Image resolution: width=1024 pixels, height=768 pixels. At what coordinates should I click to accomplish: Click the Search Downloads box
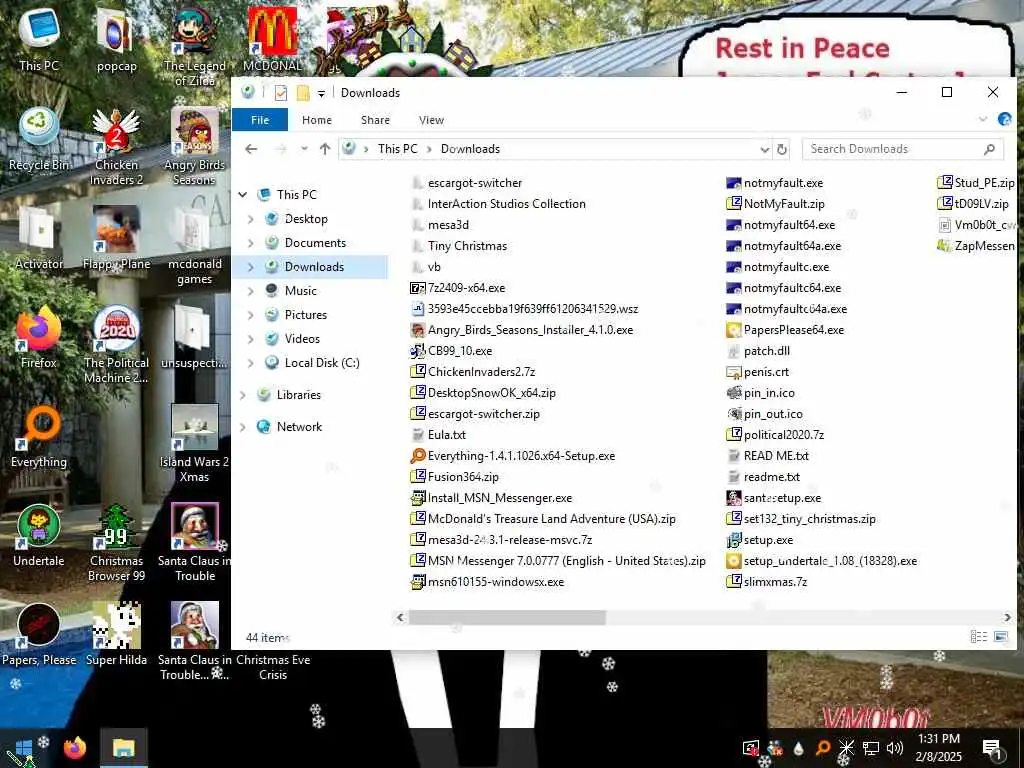pyautogui.click(x=903, y=149)
